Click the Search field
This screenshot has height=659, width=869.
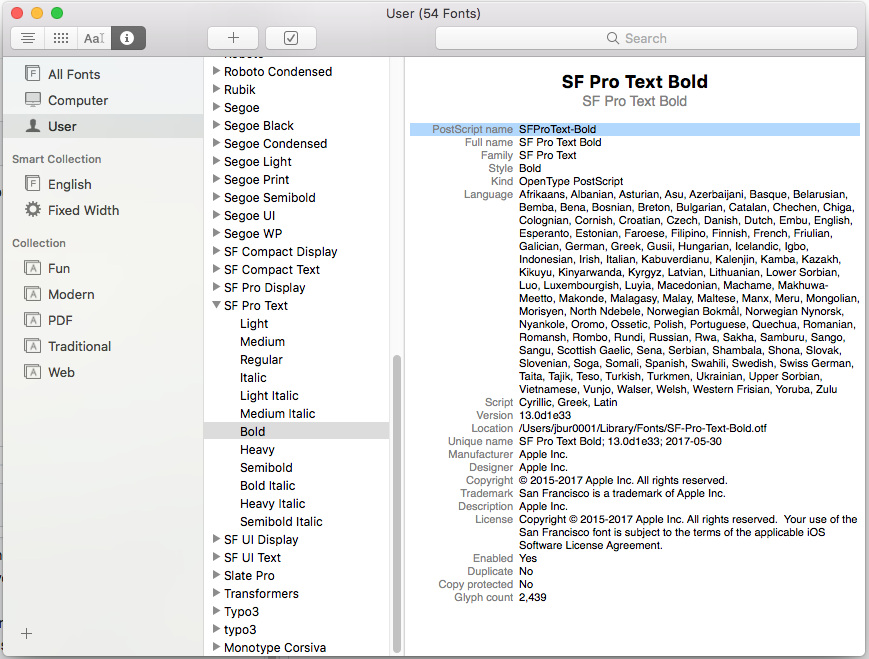[646, 38]
